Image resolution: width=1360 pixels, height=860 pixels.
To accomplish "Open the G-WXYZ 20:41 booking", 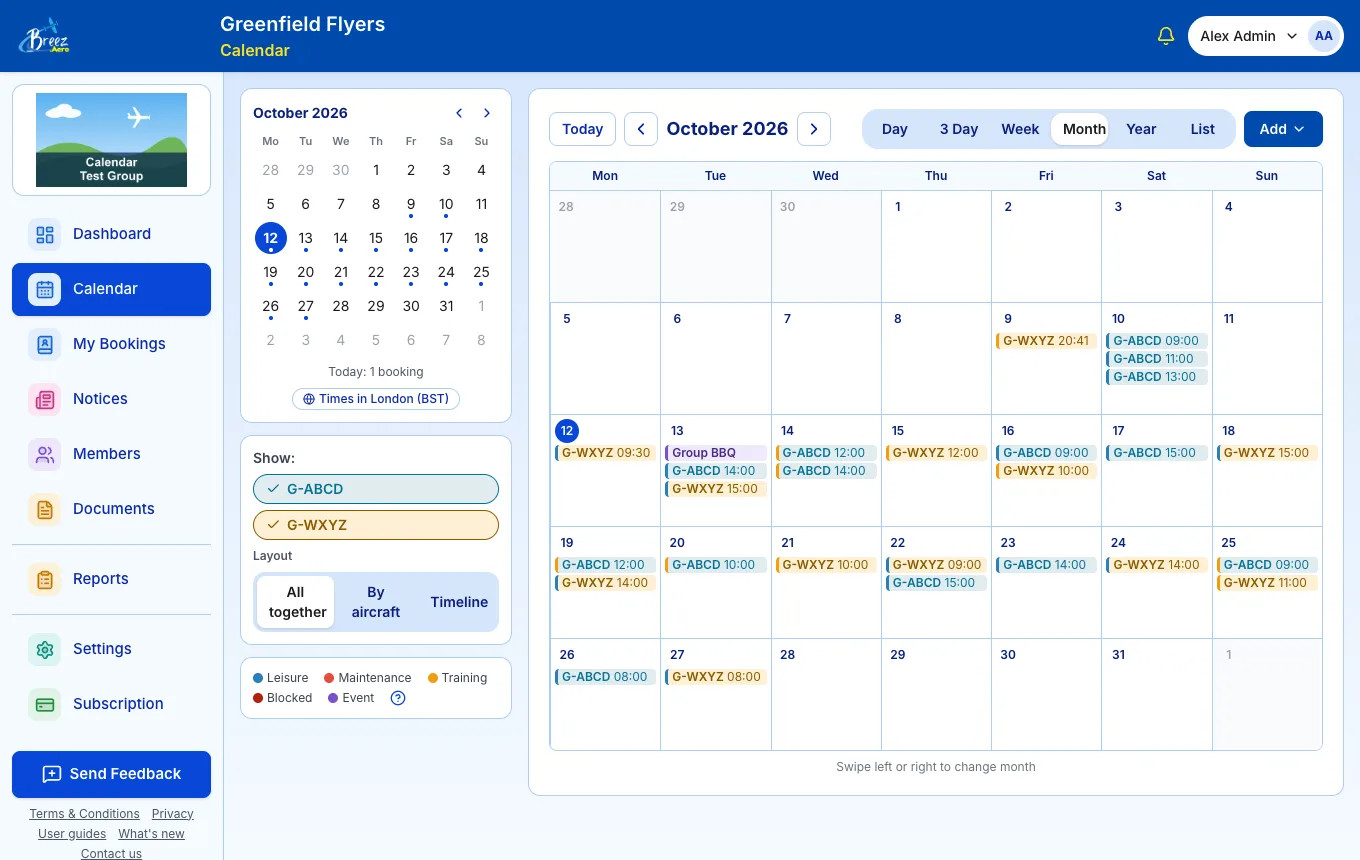I will [x=1046, y=341].
